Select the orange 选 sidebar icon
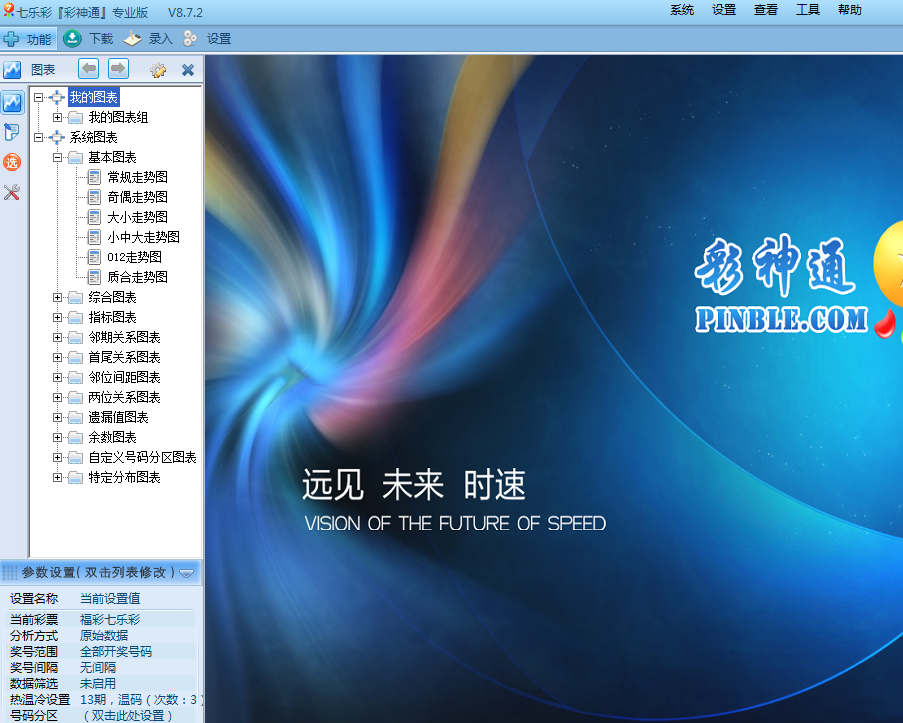Image resolution: width=903 pixels, height=723 pixels. tap(12, 162)
